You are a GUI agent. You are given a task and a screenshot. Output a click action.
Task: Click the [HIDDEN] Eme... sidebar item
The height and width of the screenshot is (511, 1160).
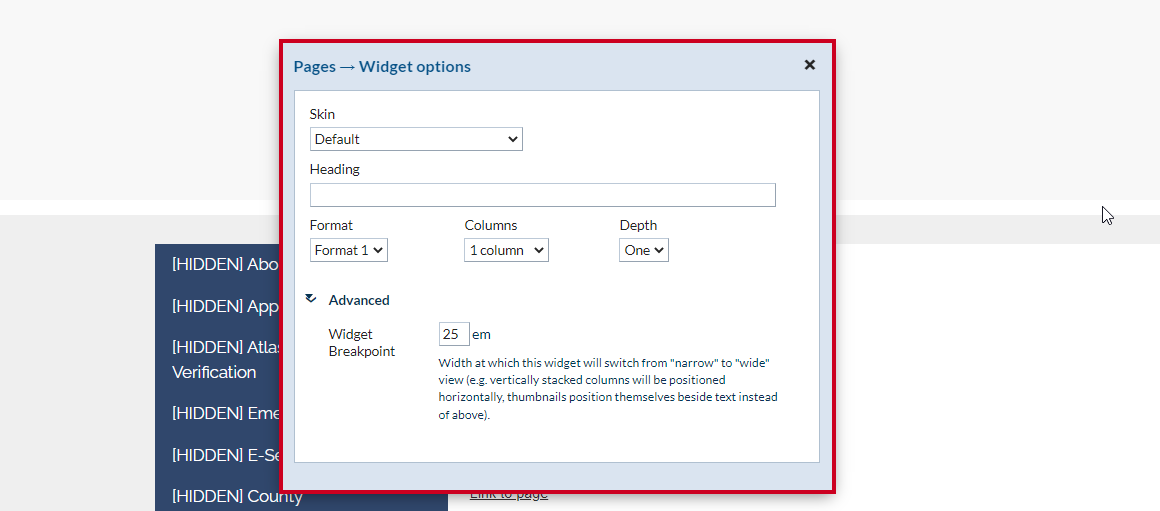tap(225, 413)
